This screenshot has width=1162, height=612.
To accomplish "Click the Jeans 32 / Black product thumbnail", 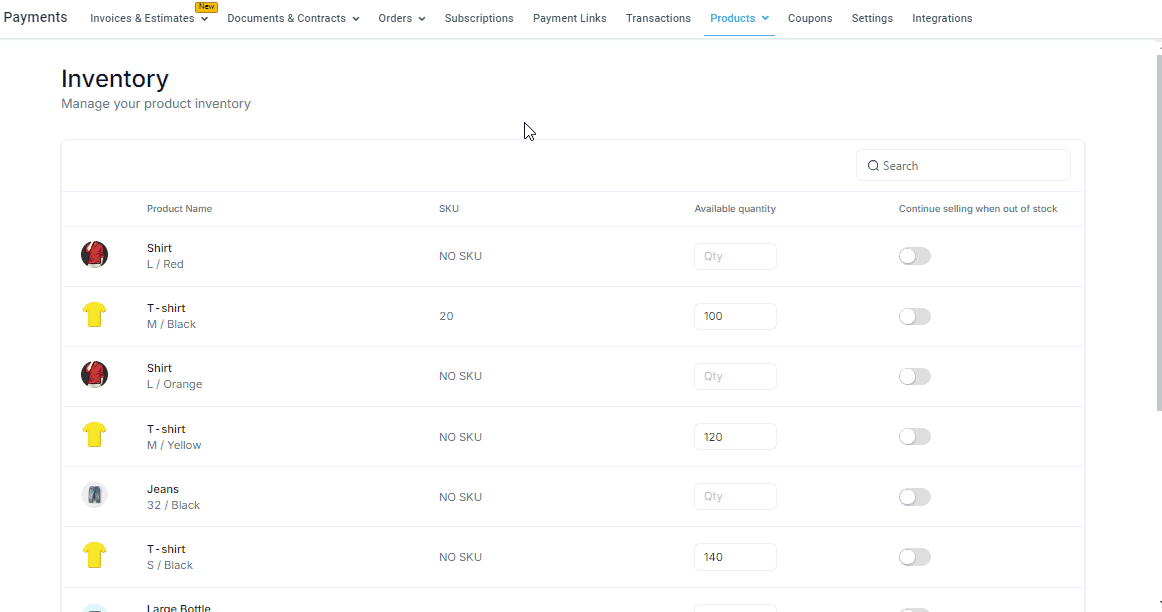I will [x=94, y=495].
